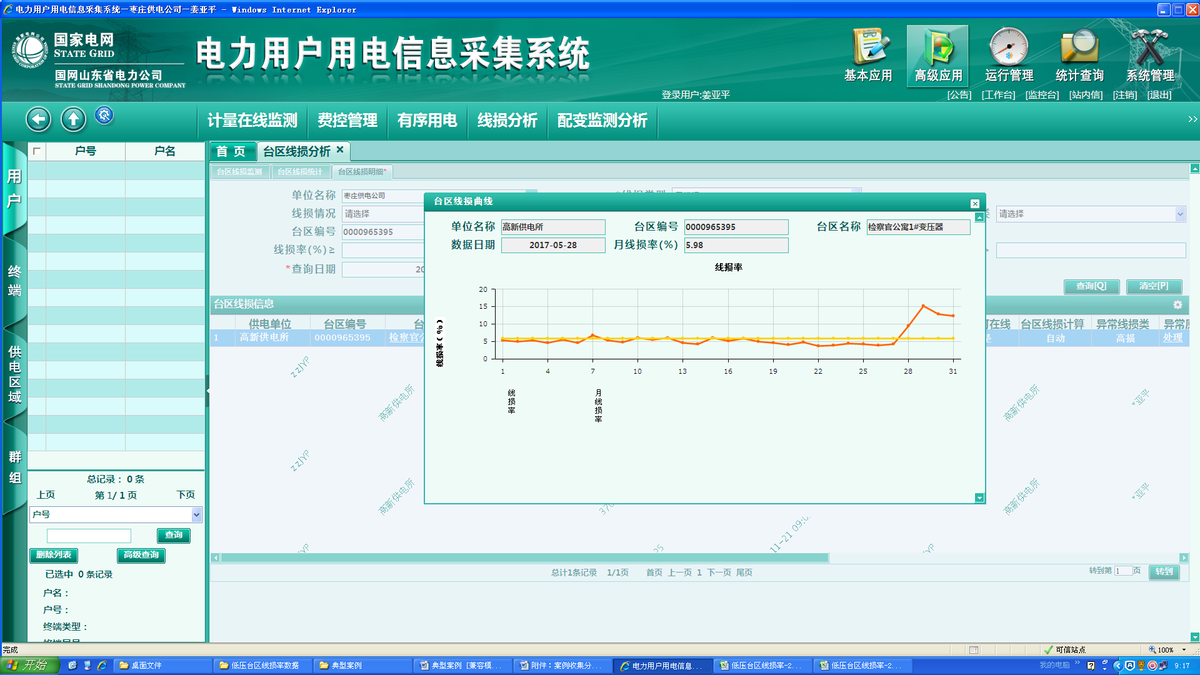
Task: Open the 系统管理 hammer tools icon
Action: [x=1149, y=48]
